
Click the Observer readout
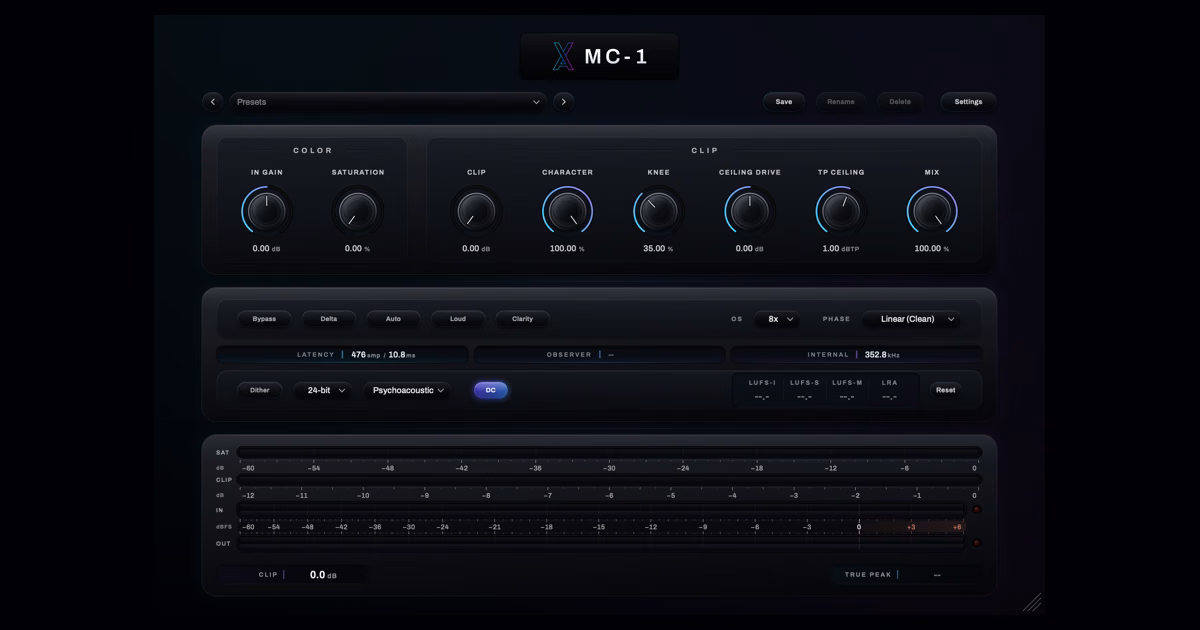coord(599,354)
